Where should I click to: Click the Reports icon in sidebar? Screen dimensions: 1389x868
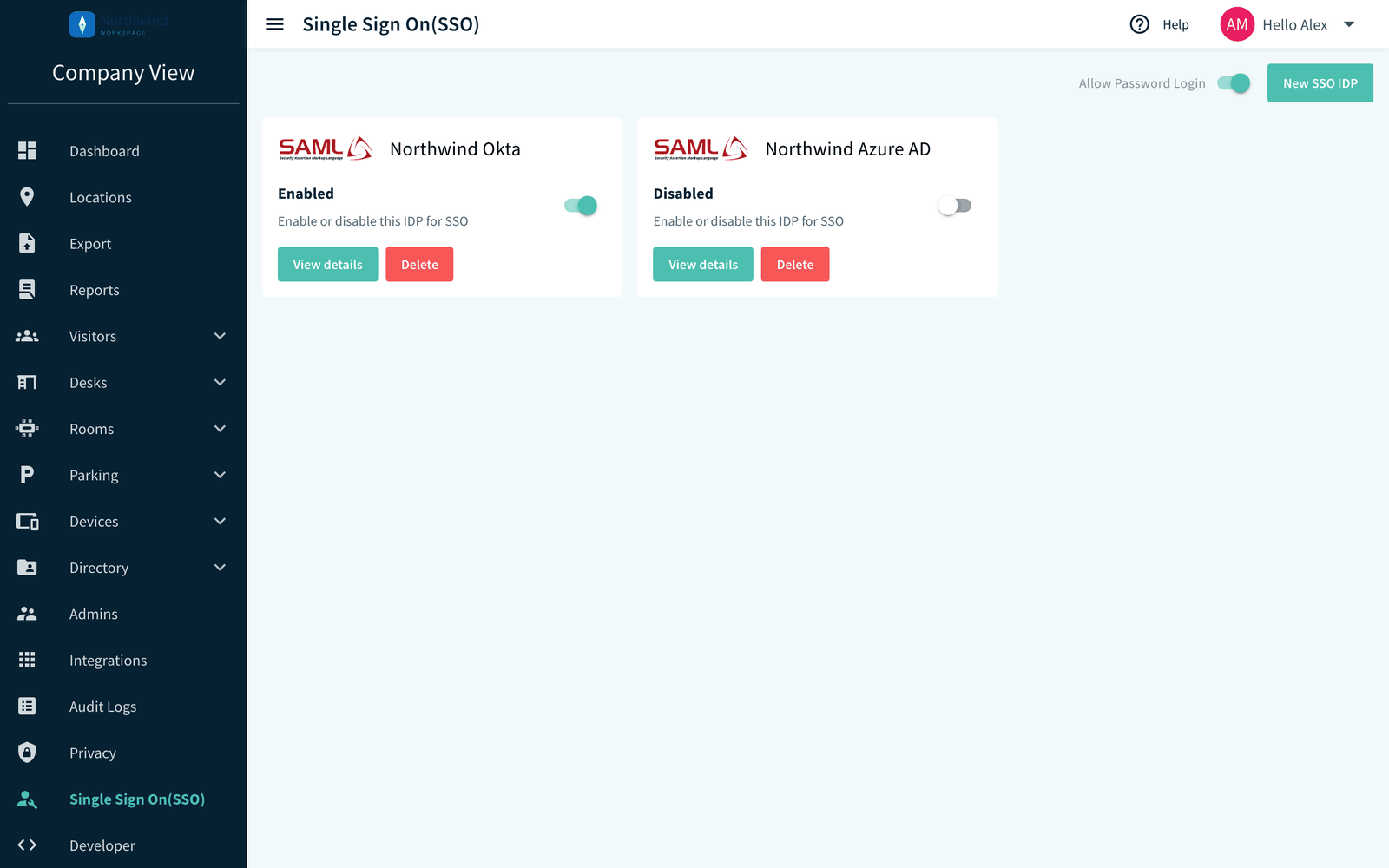click(27, 290)
